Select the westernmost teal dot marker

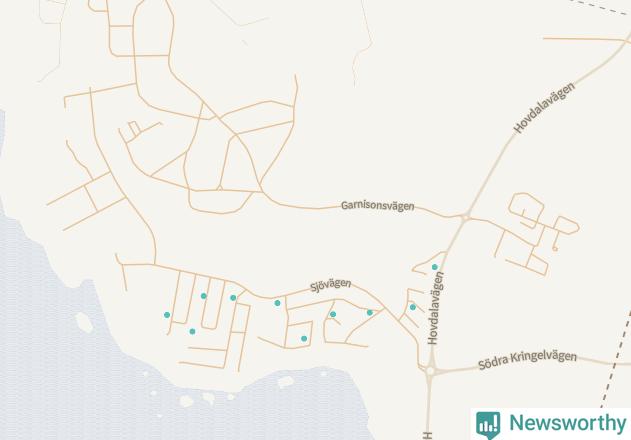click(167, 315)
